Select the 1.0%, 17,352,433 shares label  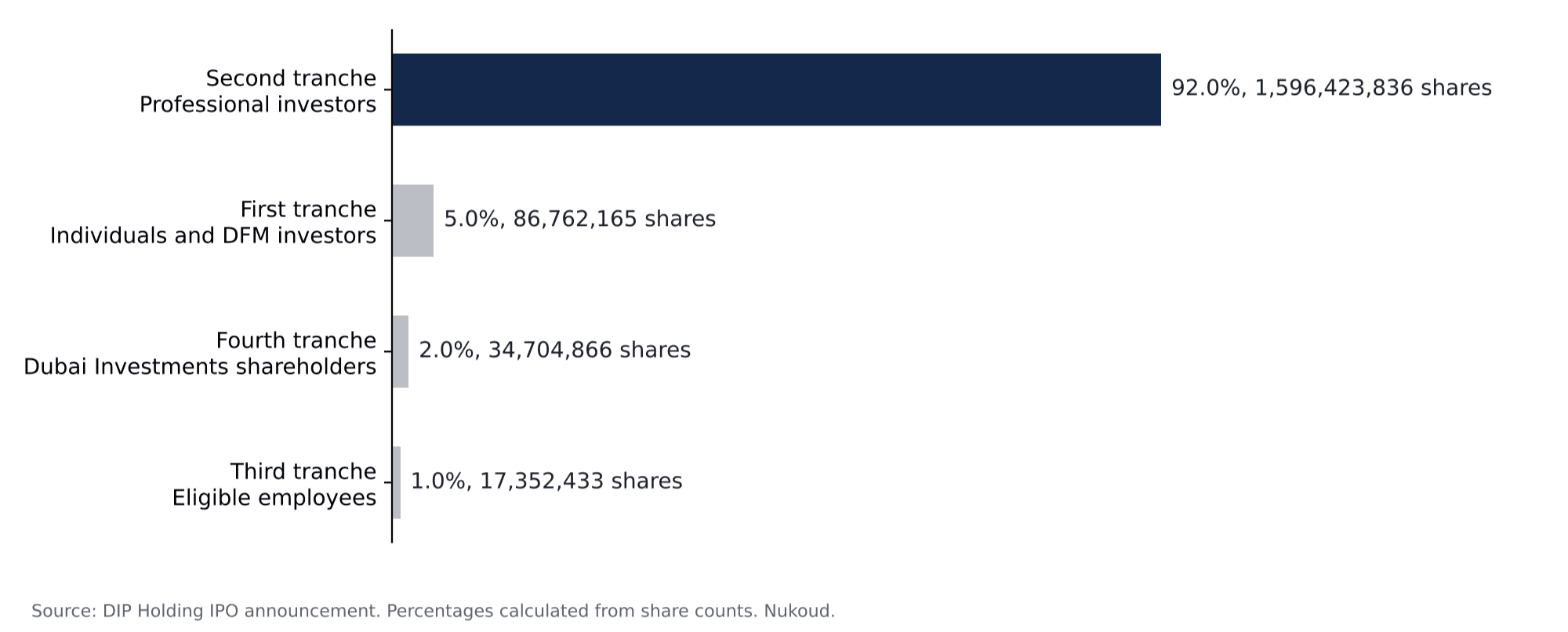point(546,481)
